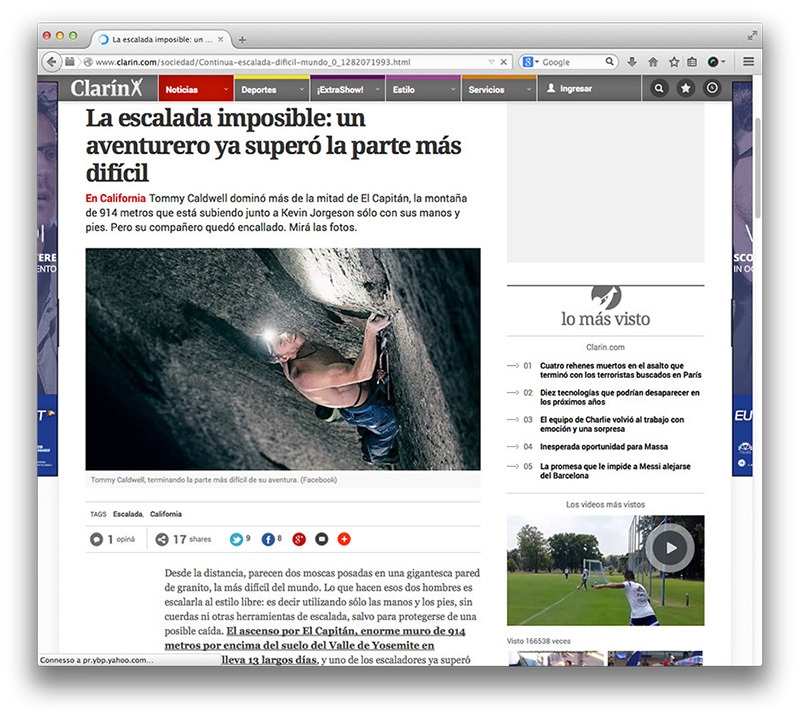The image size is (800, 718).
Task: Click the Clarín logo
Action: (107, 88)
